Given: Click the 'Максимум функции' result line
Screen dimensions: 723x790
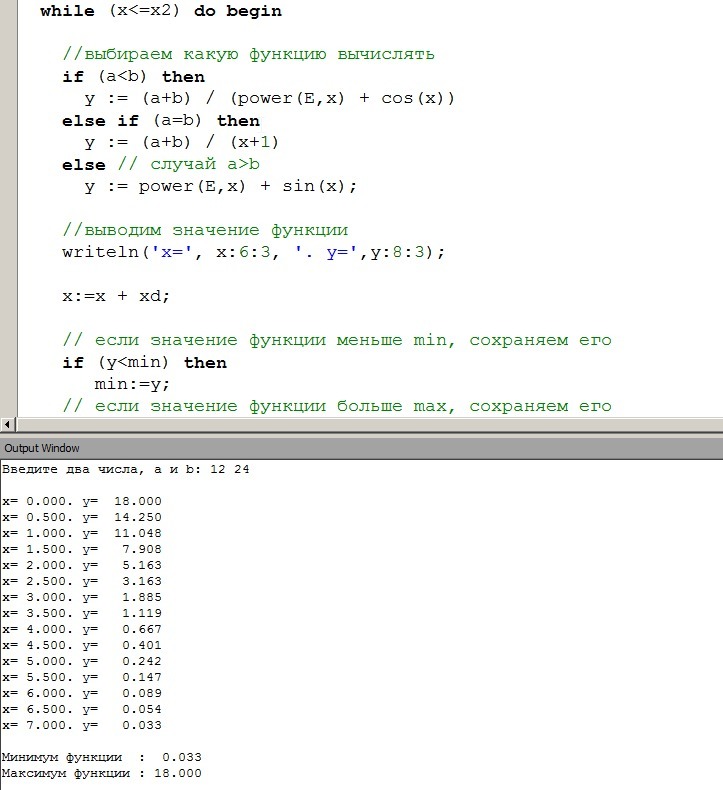Looking at the screenshot, I should 101,773.
